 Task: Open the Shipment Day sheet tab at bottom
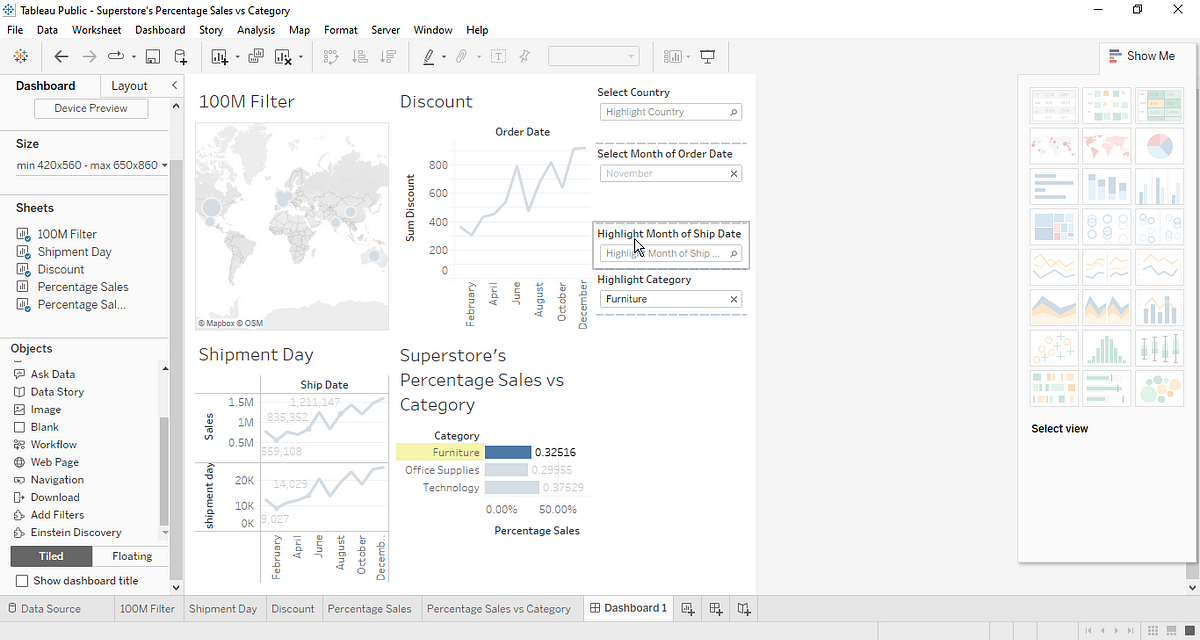(222, 608)
